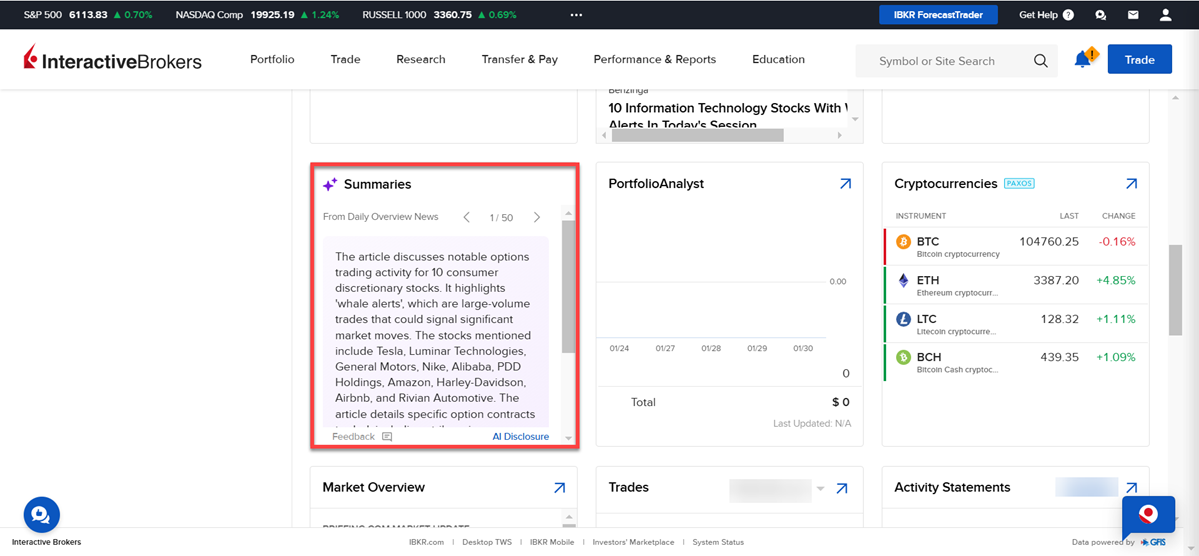
Task: Open the Performance & Reports menu
Action: (x=655, y=59)
